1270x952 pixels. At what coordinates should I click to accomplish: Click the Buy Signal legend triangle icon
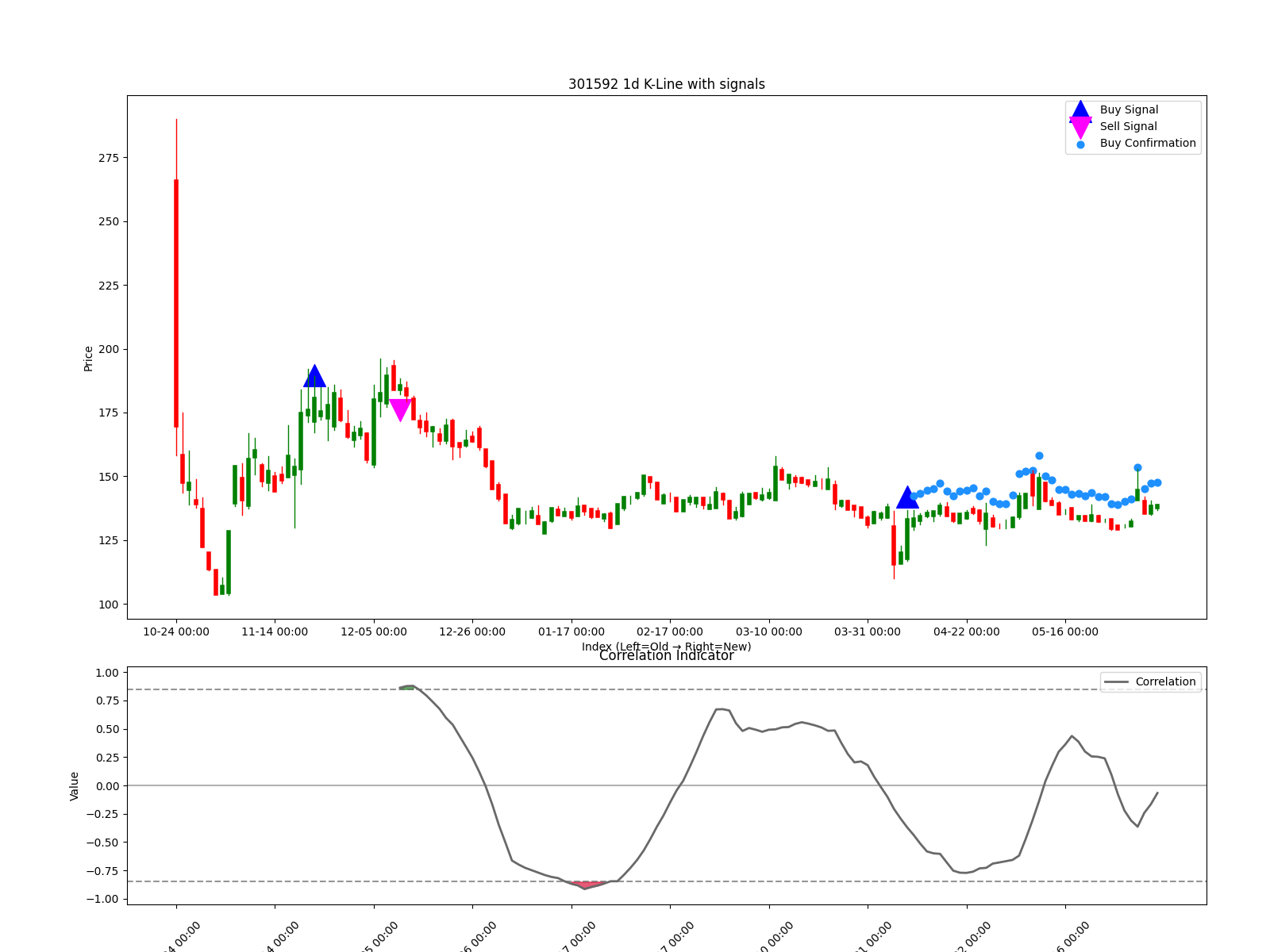click(1080, 110)
